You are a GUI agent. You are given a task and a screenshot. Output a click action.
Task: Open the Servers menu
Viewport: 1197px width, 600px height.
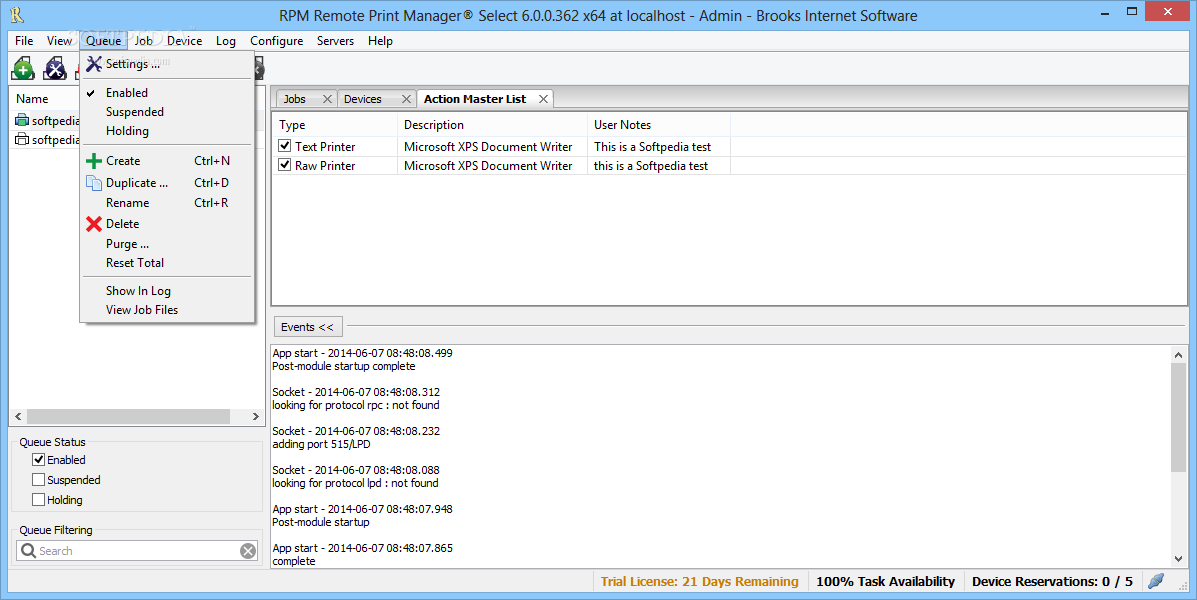pyautogui.click(x=335, y=41)
